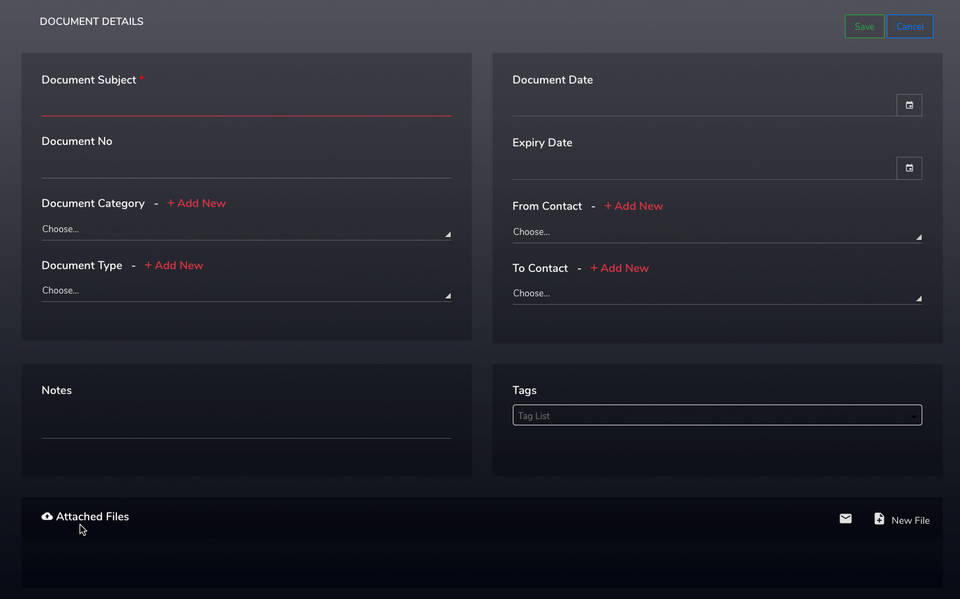This screenshot has width=960, height=599.
Task: Expand the Document Type dropdown
Action: [246, 291]
